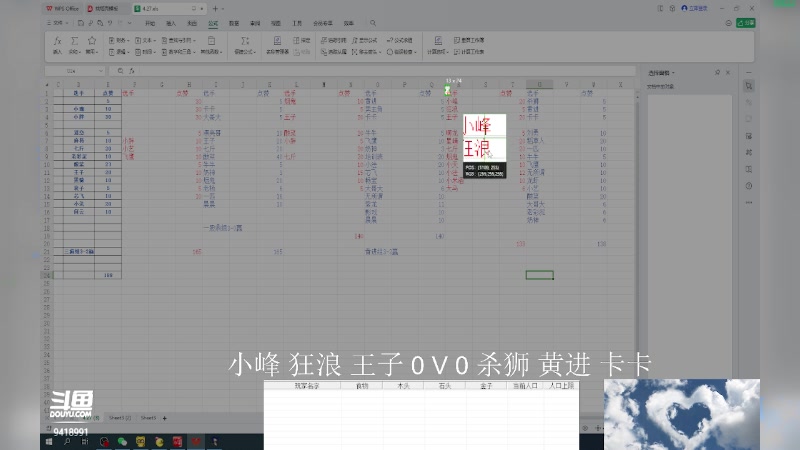Viewport: 800px width, 450px height.
Task: Click the AutoSum sigma icon
Action: pos(74,41)
